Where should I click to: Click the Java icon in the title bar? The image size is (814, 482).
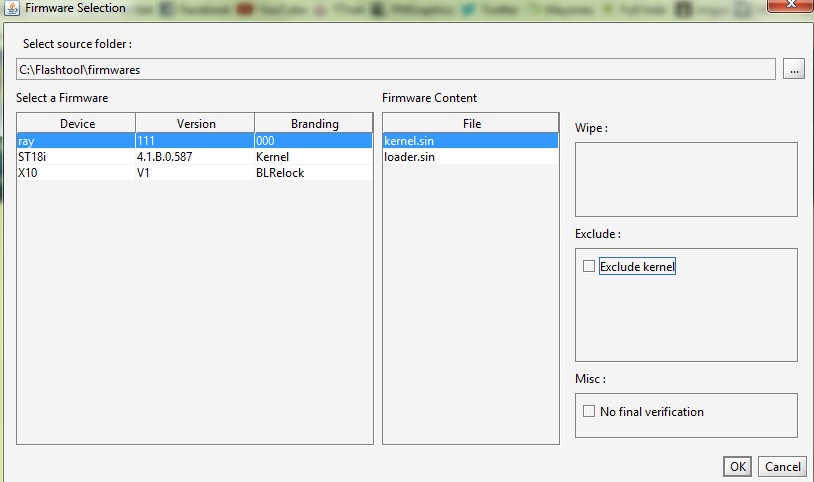[11, 8]
